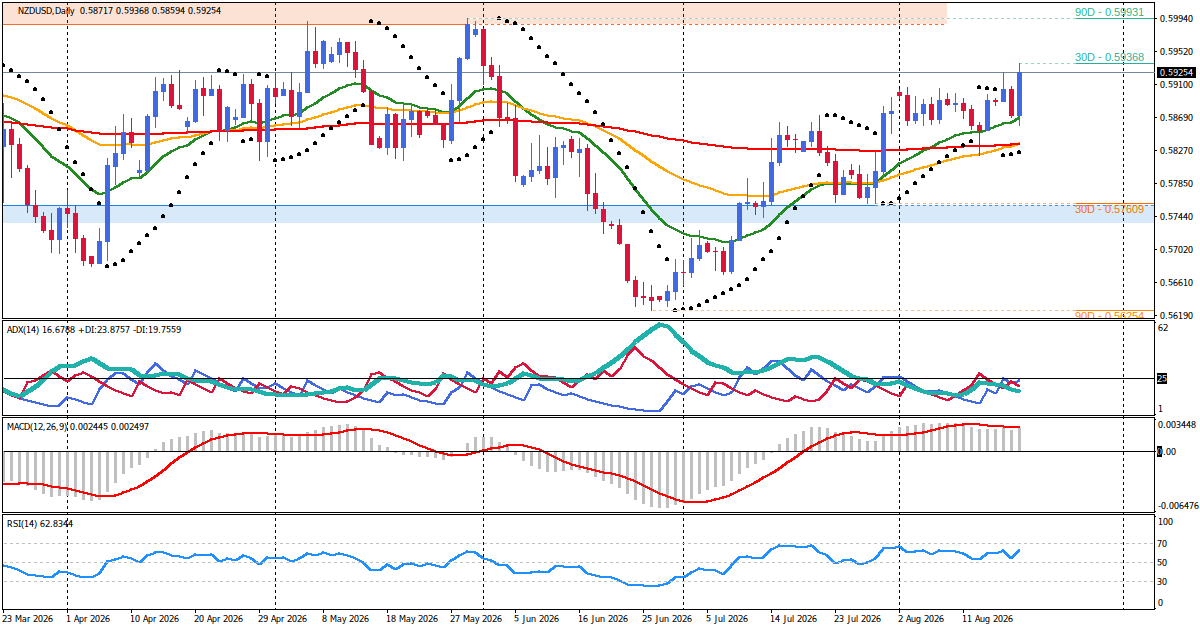Select the light blue support zone band
Viewport: 1200px width, 630px height.
(x=575, y=214)
